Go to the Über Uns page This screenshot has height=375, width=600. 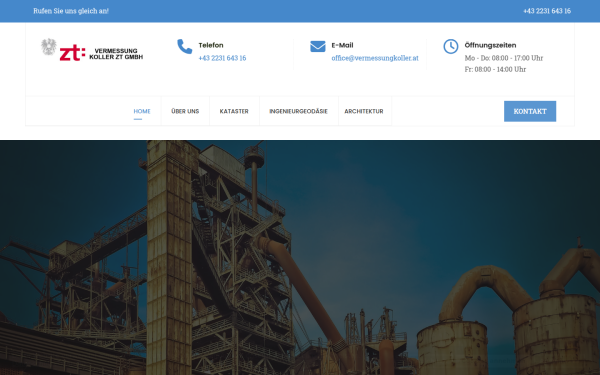pyautogui.click(x=185, y=111)
